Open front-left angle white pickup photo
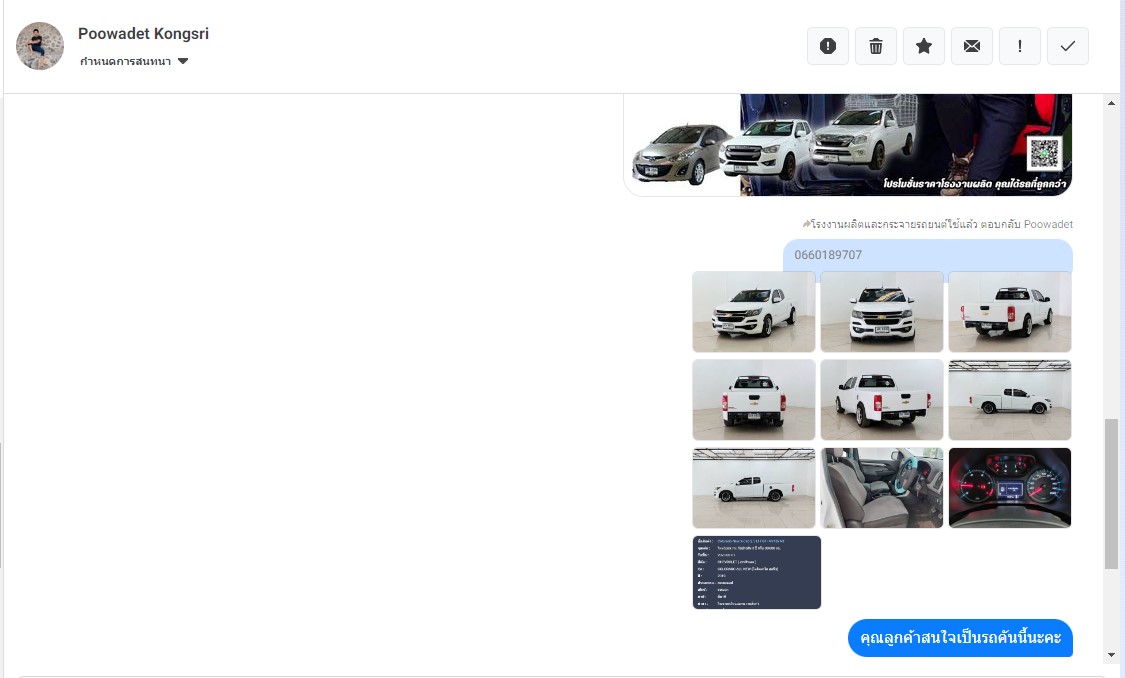The width and height of the screenshot is (1125, 678). [753, 311]
